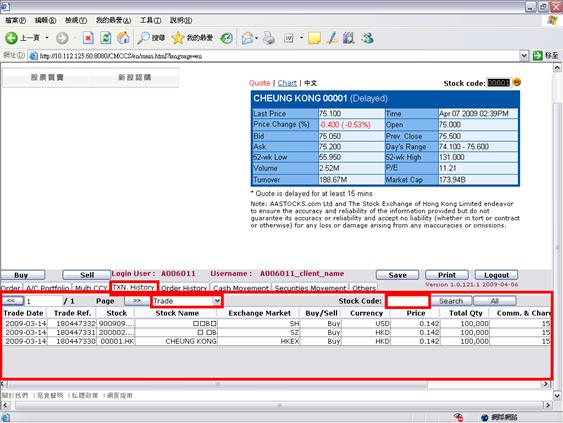The width and height of the screenshot is (563, 423).
Task: Open the address bar dropdown arrow
Action: click(524, 56)
